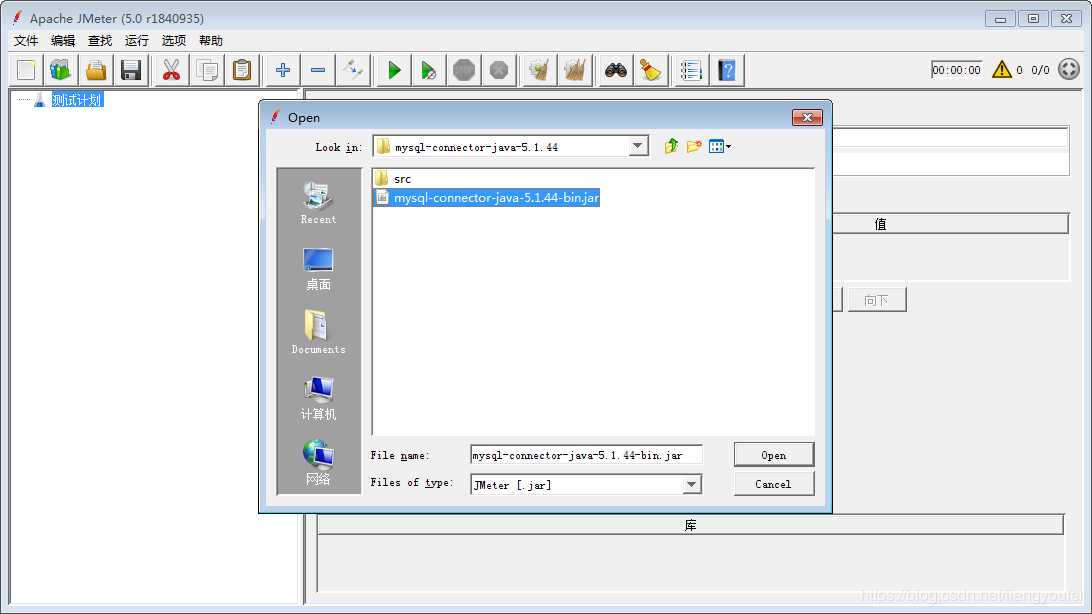Image resolution: width=1092 pixels, height=614 pixels.
Task: Click the Open file toolbar icon
Action: point(96,70)
